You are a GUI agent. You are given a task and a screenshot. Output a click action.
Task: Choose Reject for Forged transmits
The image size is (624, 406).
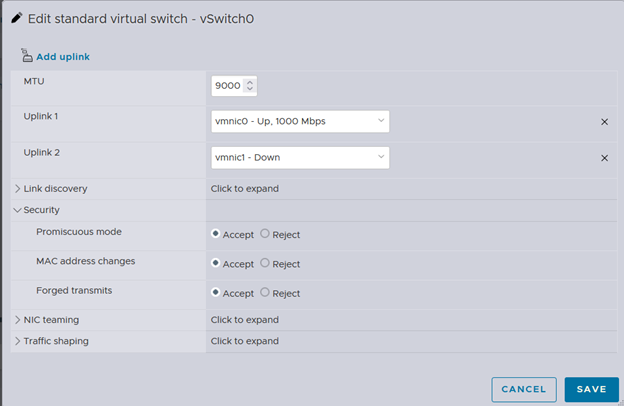click(265, 293)
